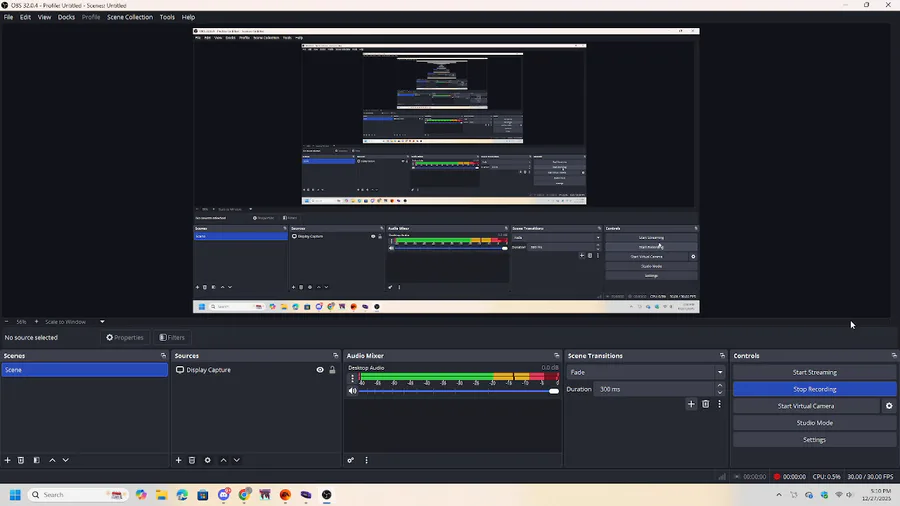This screenshot has width=900, height=506.
Task: Hide Display Capture with eye icon
Action: 320,370
